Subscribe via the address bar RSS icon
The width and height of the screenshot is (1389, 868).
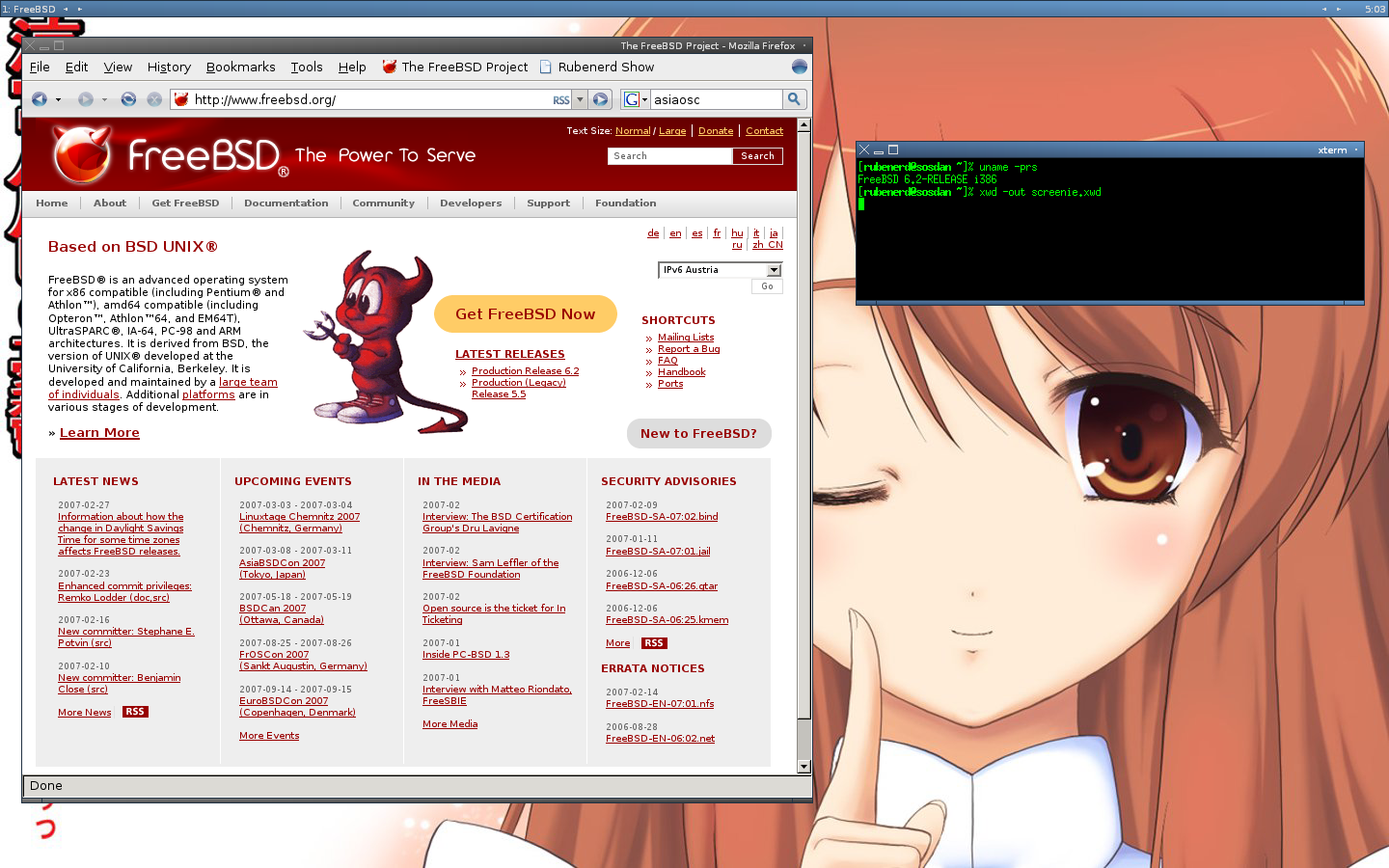click(x=560, y=100)
